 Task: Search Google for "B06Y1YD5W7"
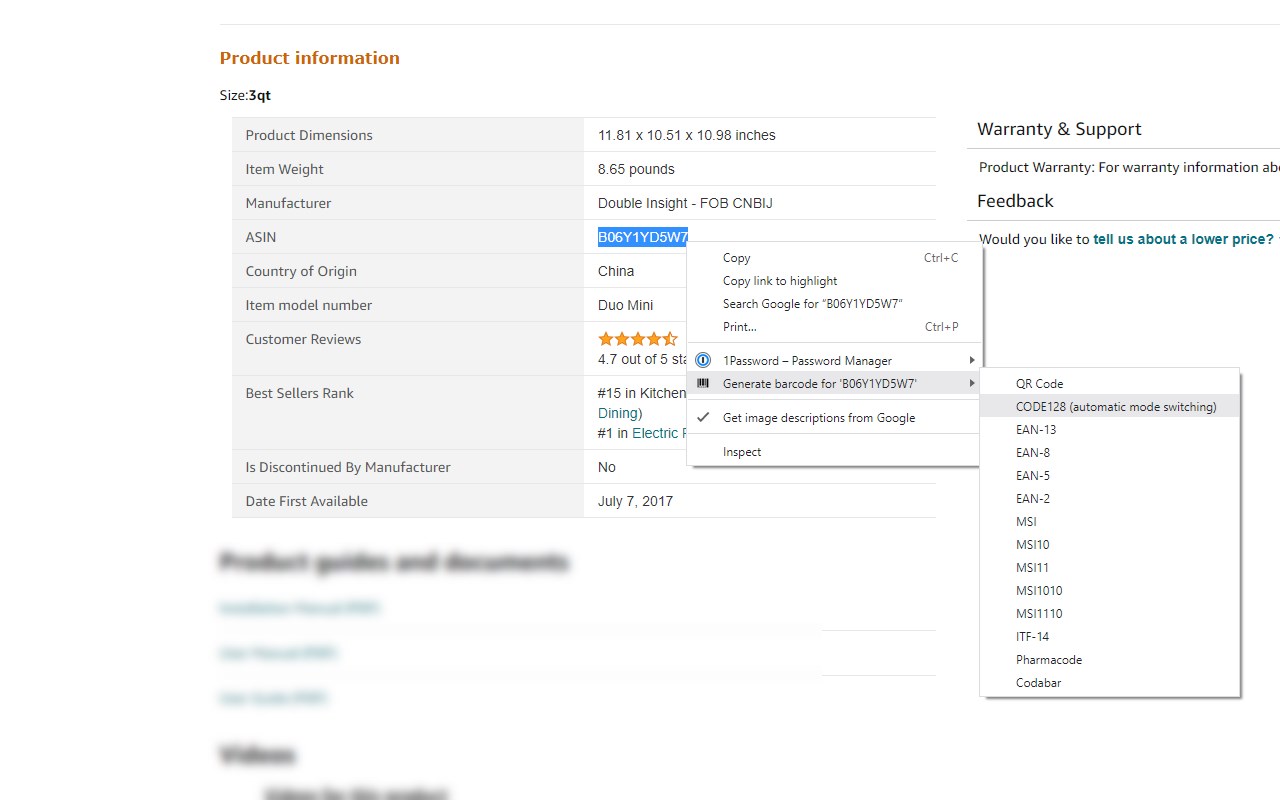[x=812, y=304]
